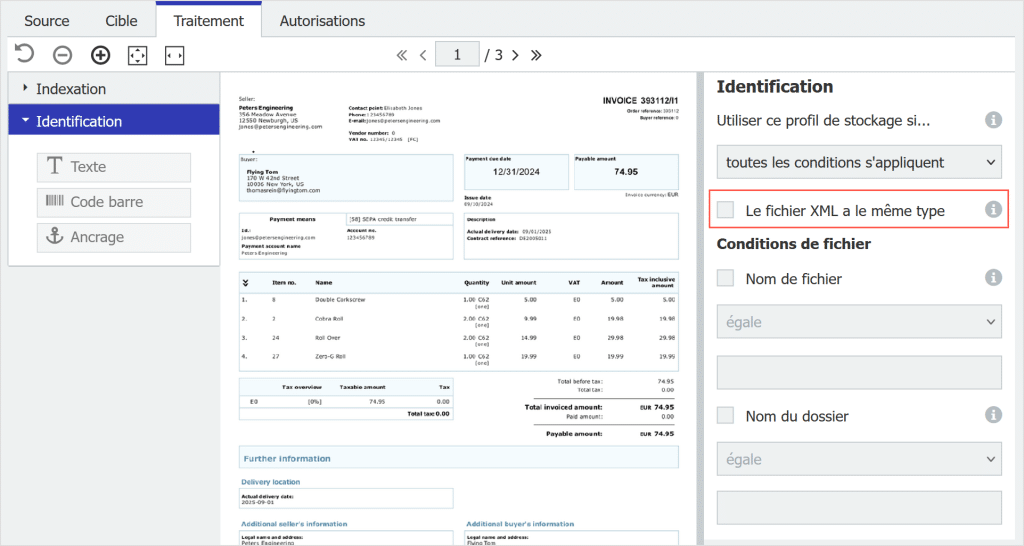1024x546 pixels.
Task: Open 'toutes les conditions s'appliquent' dropdown
Action: point(859,161)
